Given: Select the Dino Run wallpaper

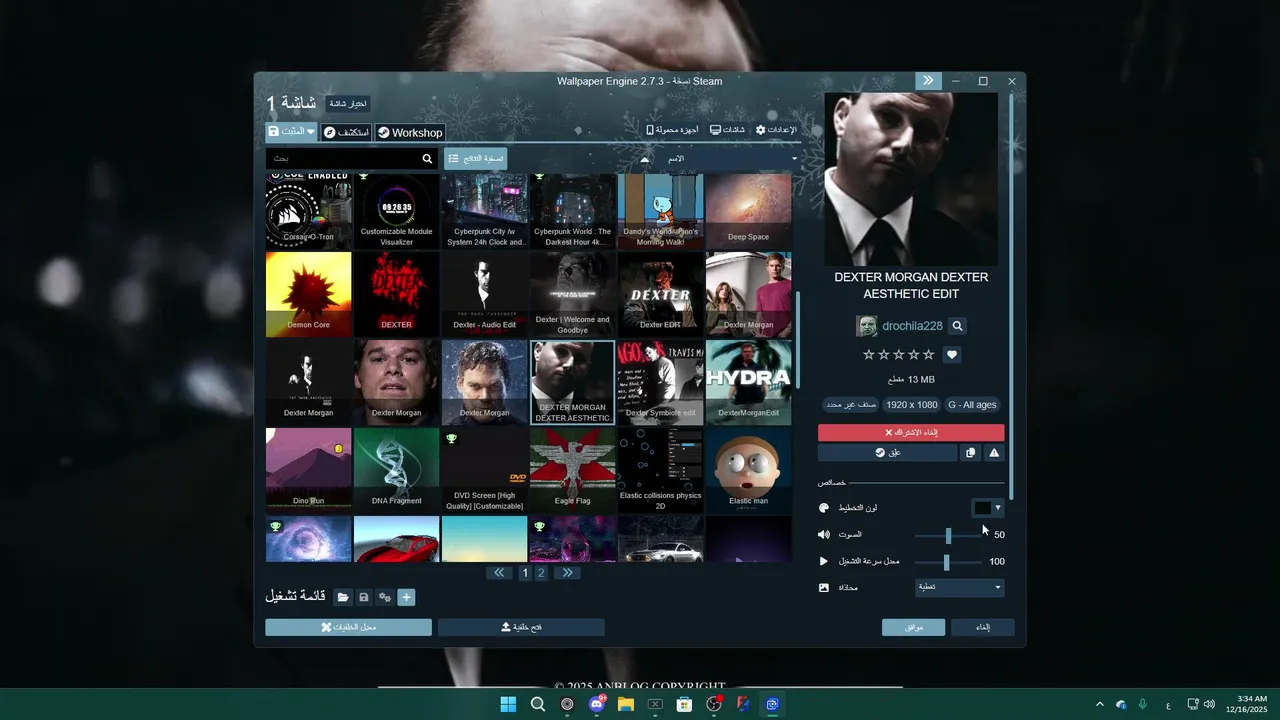Looking at the screenshot, I should click(309, 470).
